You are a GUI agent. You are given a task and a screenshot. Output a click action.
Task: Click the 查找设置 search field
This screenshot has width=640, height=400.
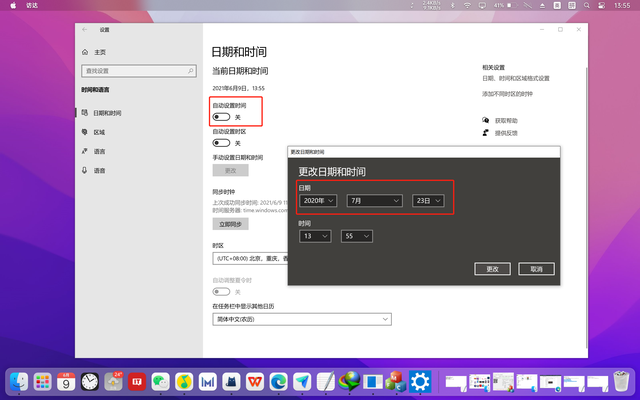(139, 71)
